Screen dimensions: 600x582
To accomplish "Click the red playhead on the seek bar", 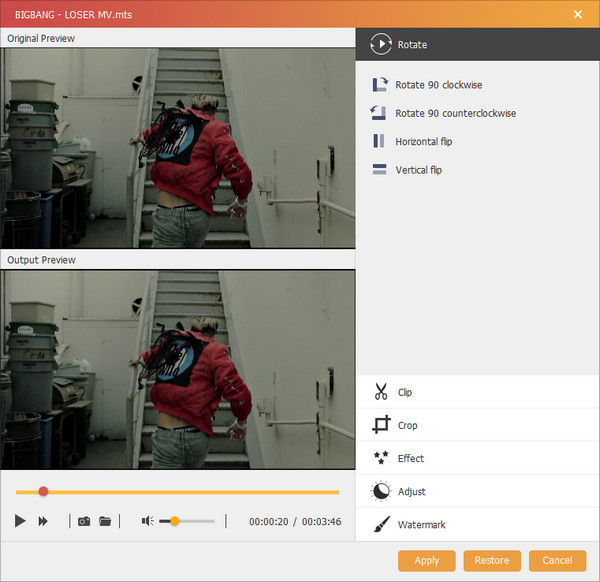I will tap(43, 491).
